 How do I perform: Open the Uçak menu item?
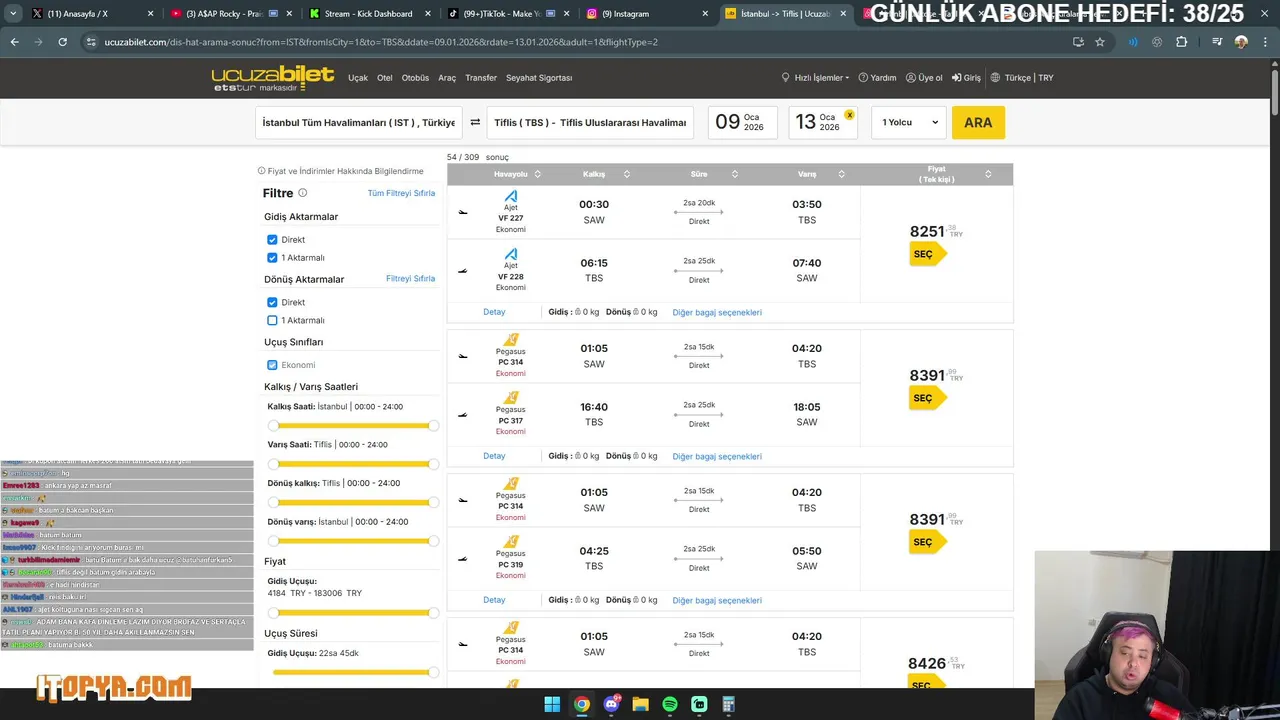(x=358, y=78)
